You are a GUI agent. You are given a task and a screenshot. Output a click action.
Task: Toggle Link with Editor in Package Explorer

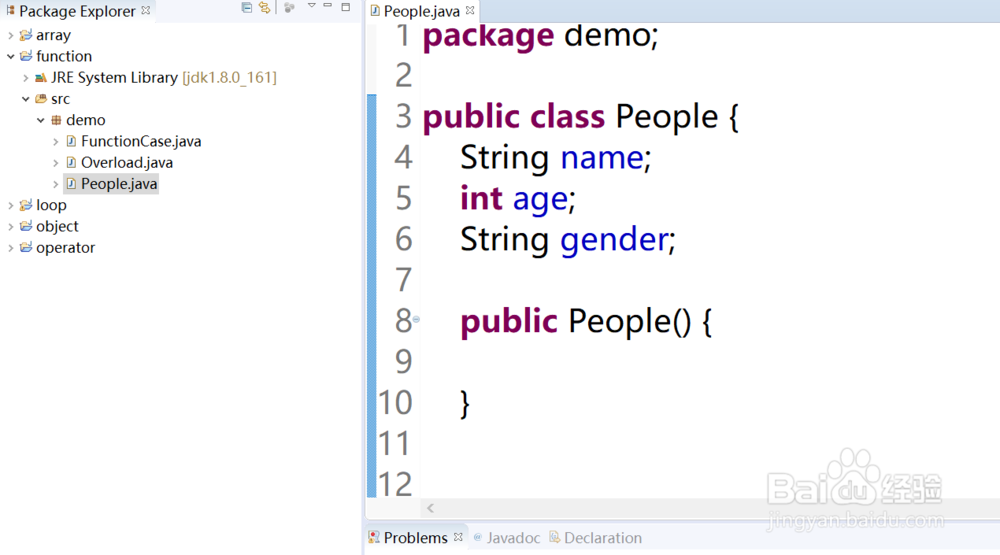click(x=265, y=7)
